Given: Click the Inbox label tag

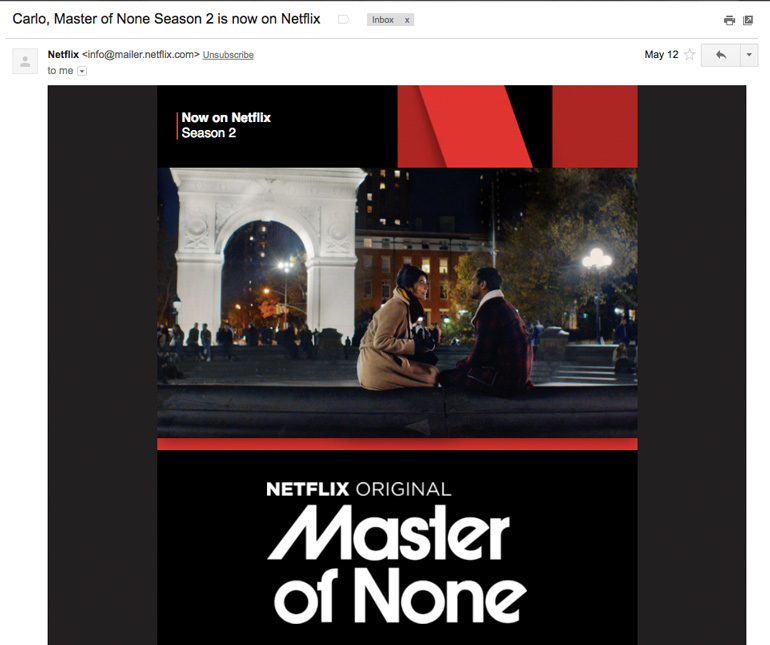Looking at the screenshot, I should 383,20.
